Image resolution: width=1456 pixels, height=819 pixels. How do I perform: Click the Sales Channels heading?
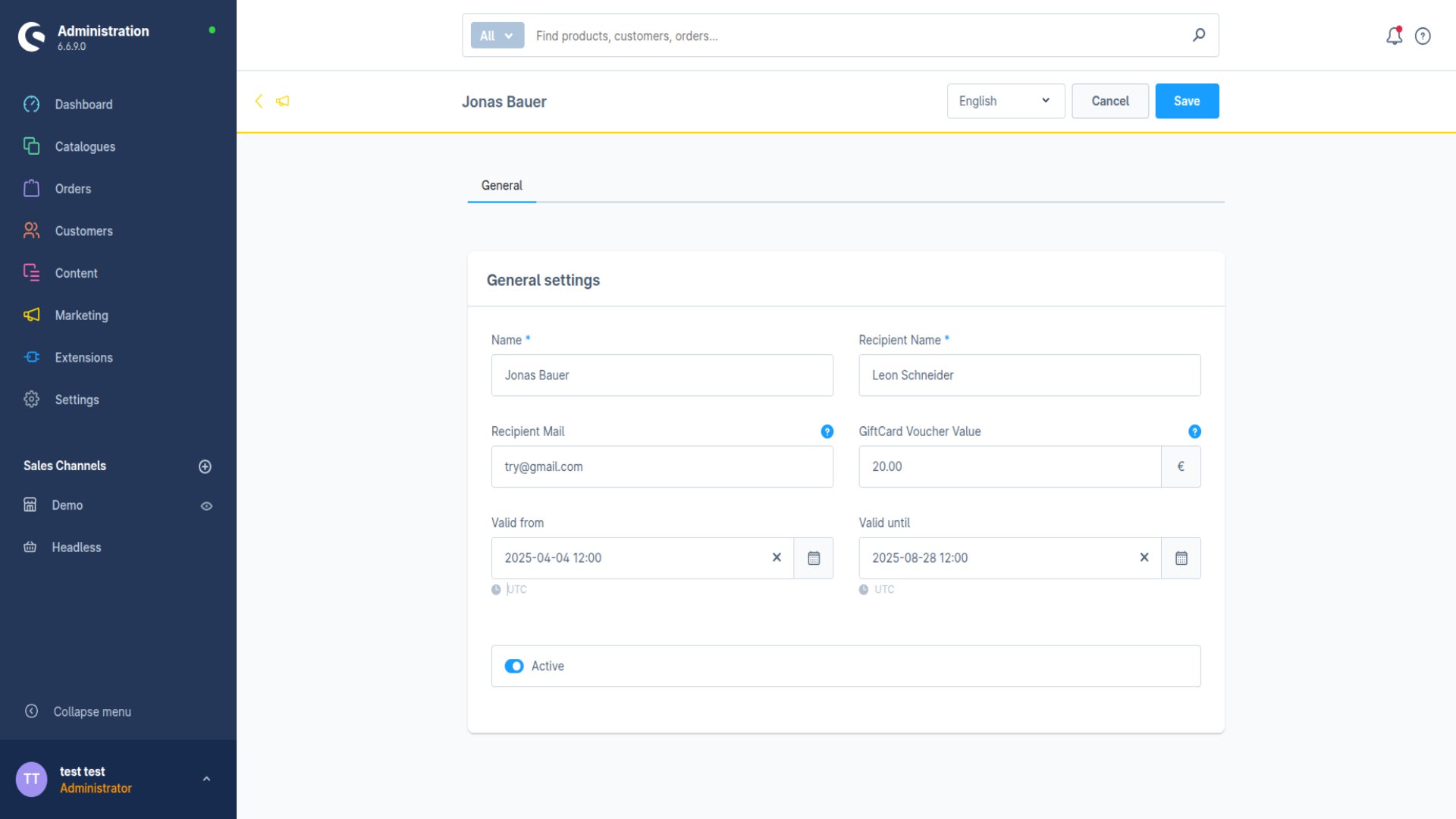coord(64,466)
